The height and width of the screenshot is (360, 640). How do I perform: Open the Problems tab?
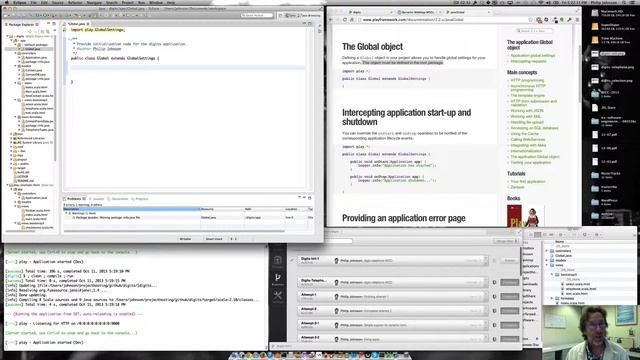pos(74,199)
